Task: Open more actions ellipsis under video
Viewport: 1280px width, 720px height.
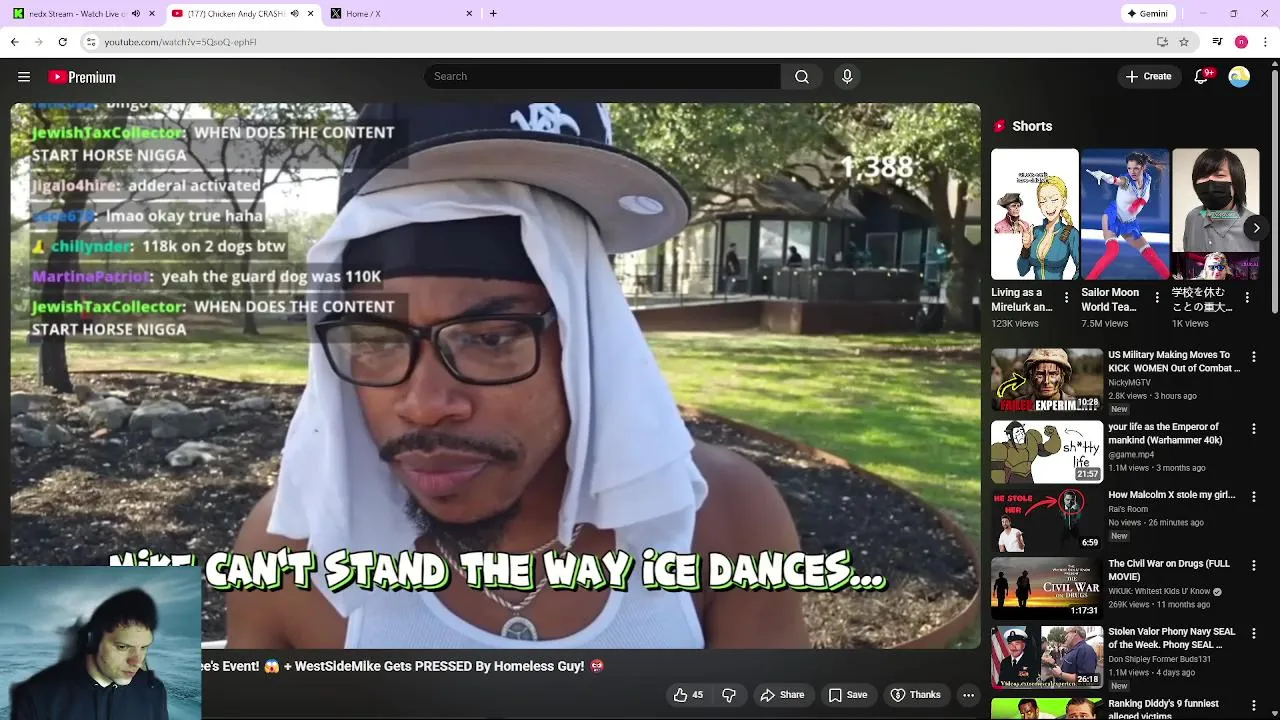Action: click(968, 695)
